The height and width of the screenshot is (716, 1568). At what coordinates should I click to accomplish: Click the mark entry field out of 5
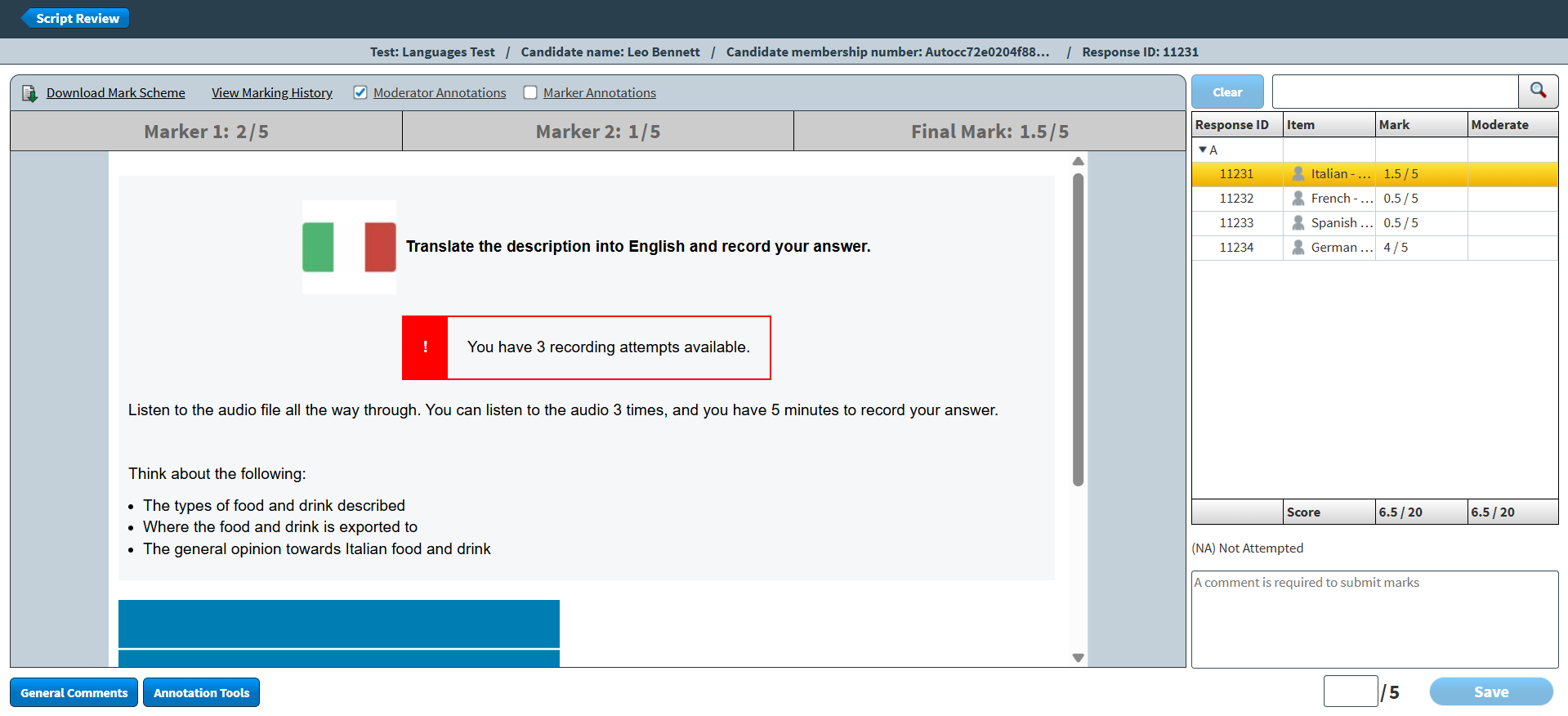pyautogui.click(x=1350, y=691)
